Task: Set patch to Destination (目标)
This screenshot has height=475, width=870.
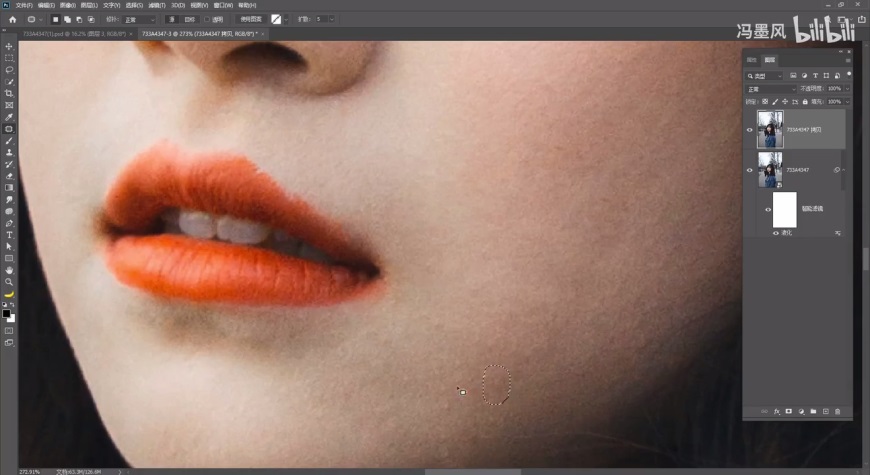Action: pyautogui.click(x=190, y=19)
